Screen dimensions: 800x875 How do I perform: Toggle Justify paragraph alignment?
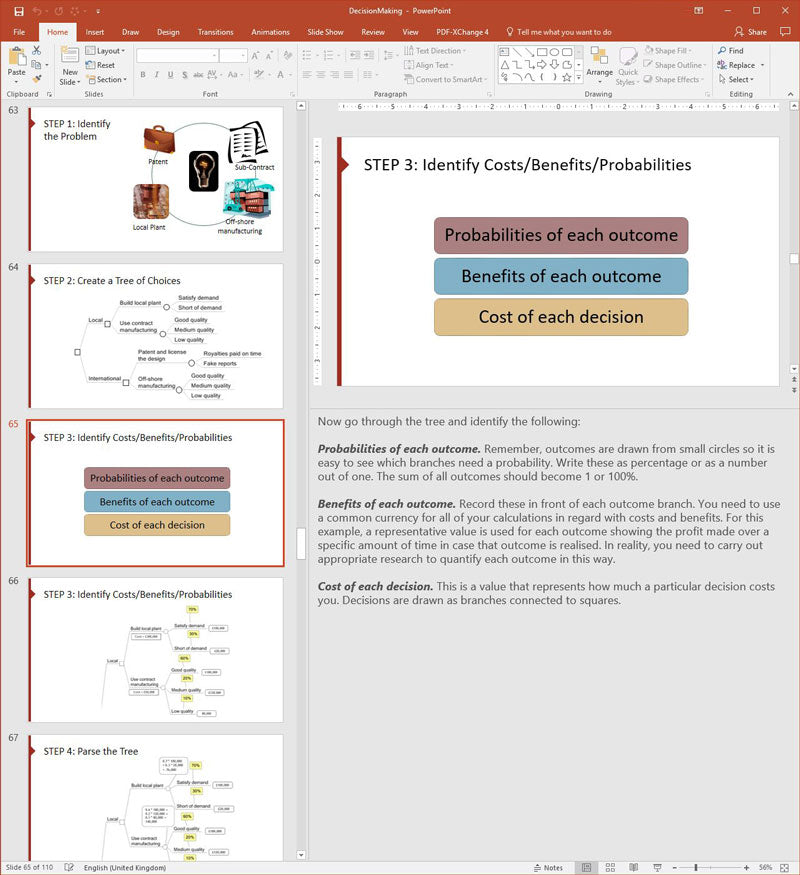point(348,74)
